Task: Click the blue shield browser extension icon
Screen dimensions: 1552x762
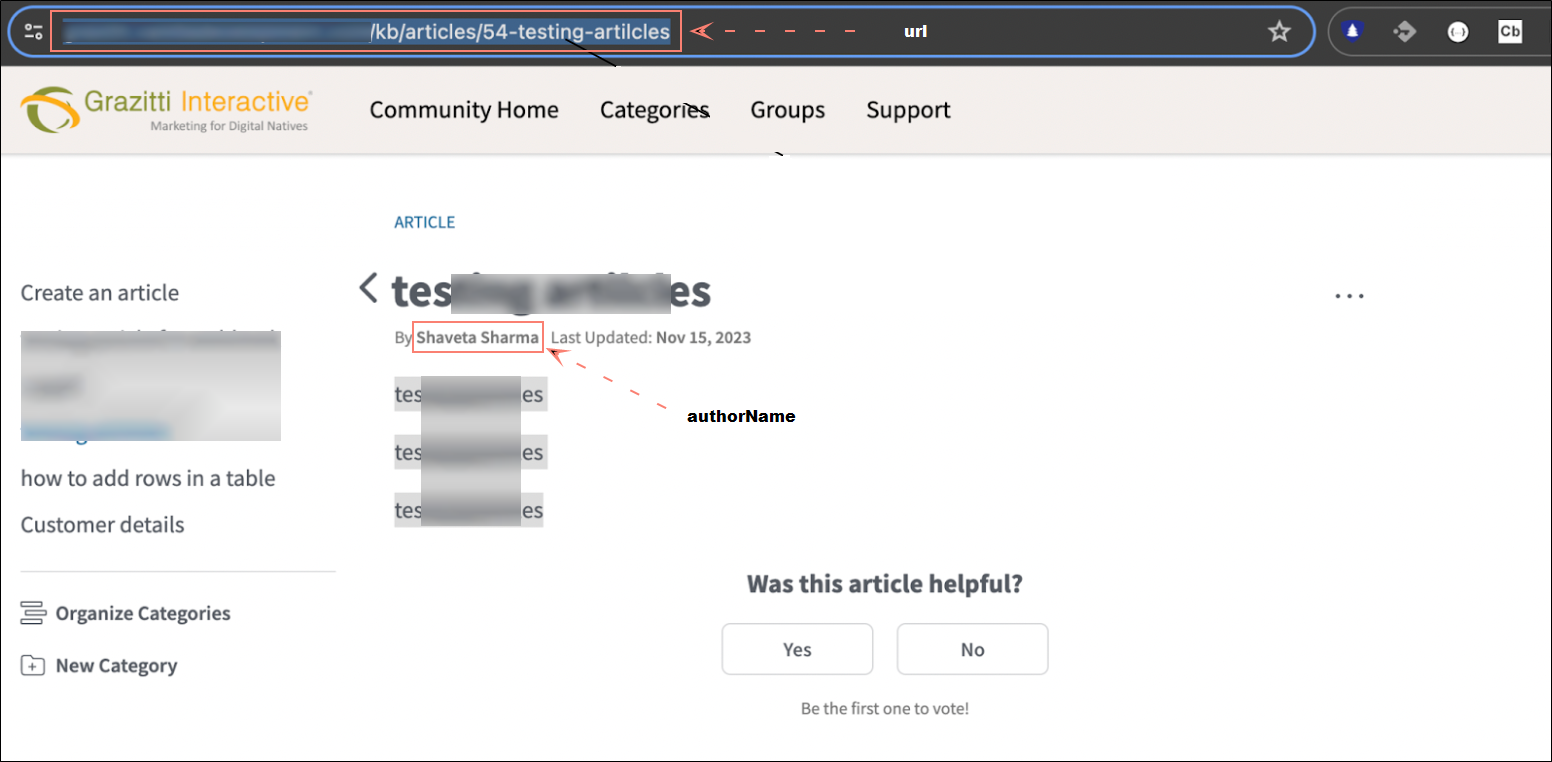Action: (1353, 32)
